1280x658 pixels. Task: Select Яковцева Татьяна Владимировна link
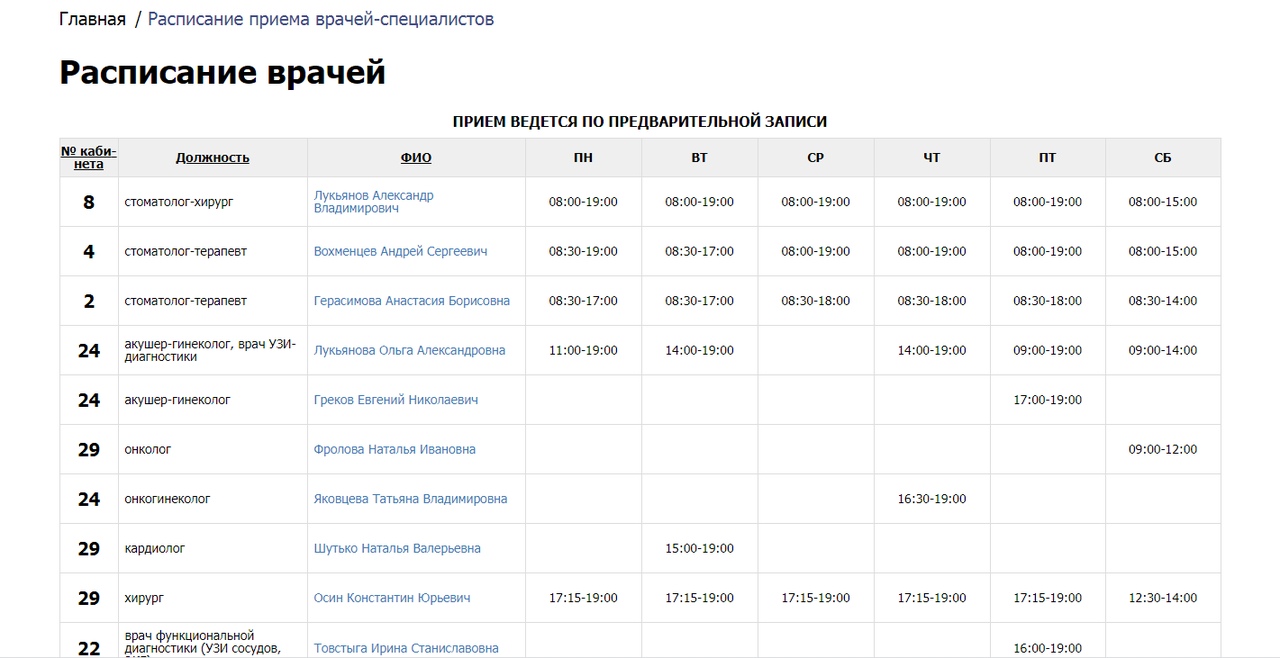(x=411, y=499)
